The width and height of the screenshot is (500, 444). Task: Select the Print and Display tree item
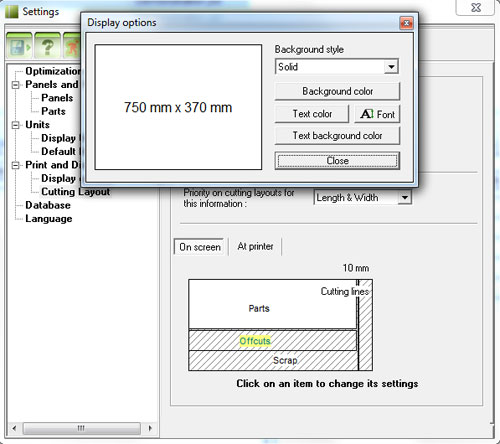[x=53, y=165]
